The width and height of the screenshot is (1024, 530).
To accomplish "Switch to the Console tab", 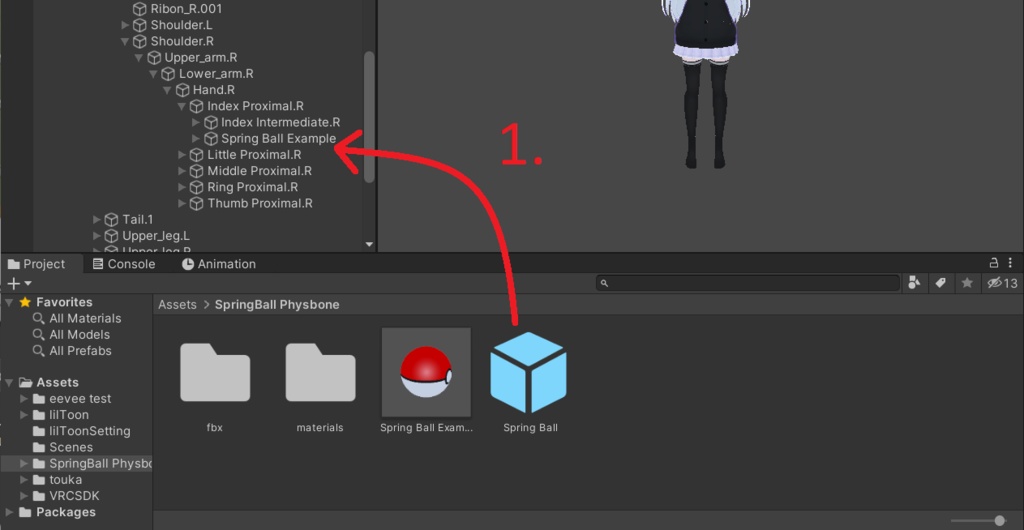I will (x=123, y=264).
